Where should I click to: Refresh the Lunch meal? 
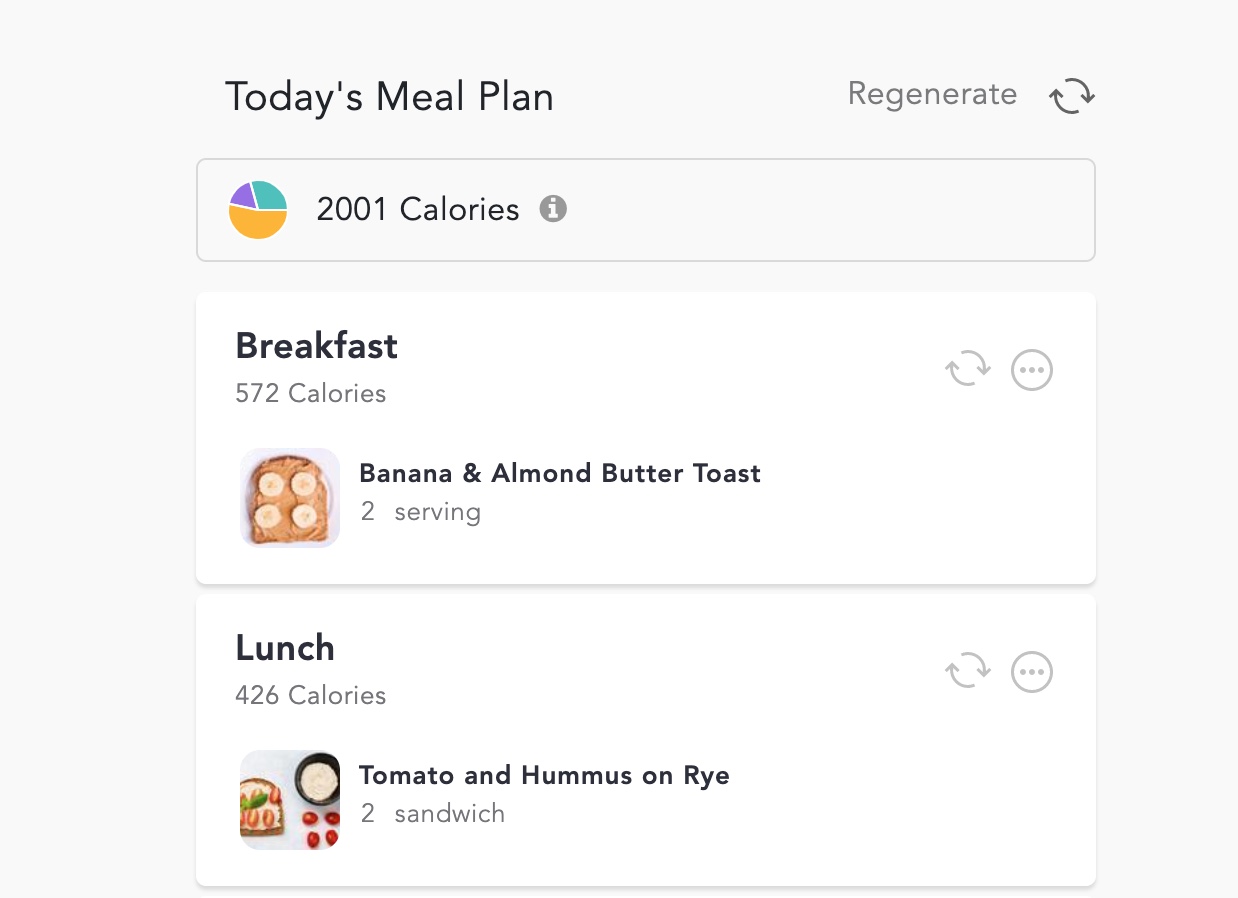pyautogui.click(x=968, y=671)
